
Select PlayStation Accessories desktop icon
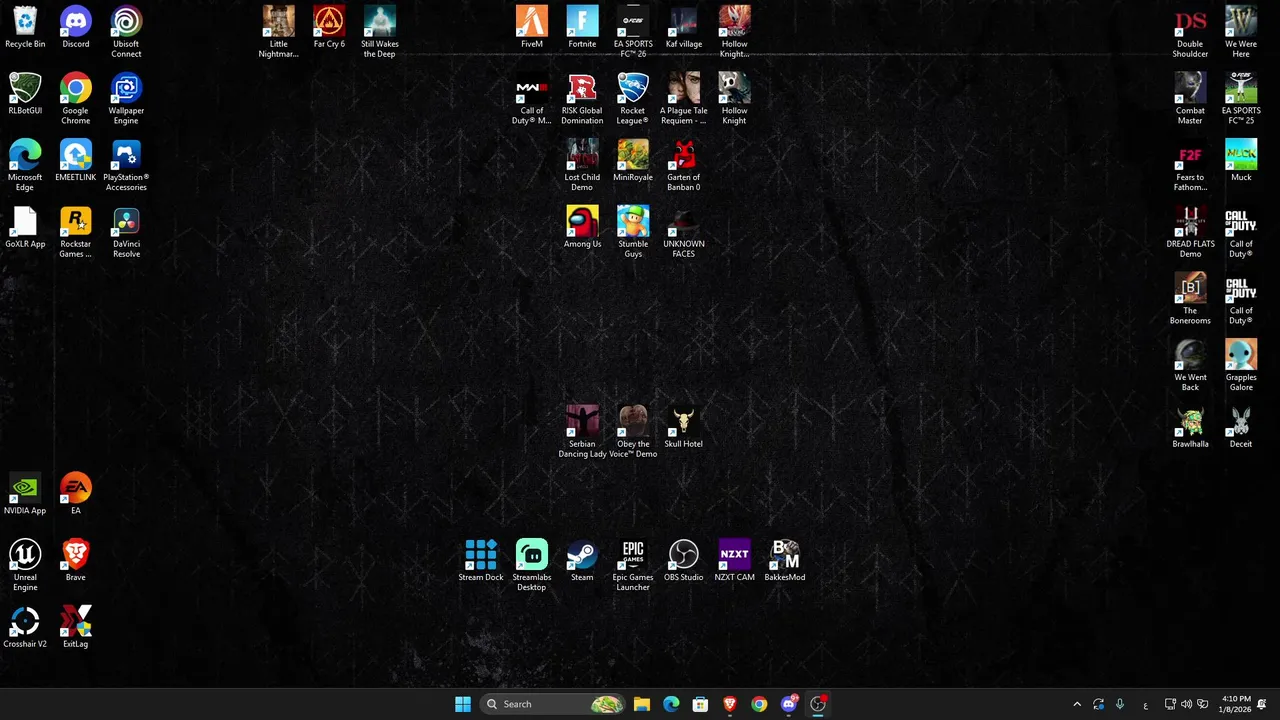point(126,166)
